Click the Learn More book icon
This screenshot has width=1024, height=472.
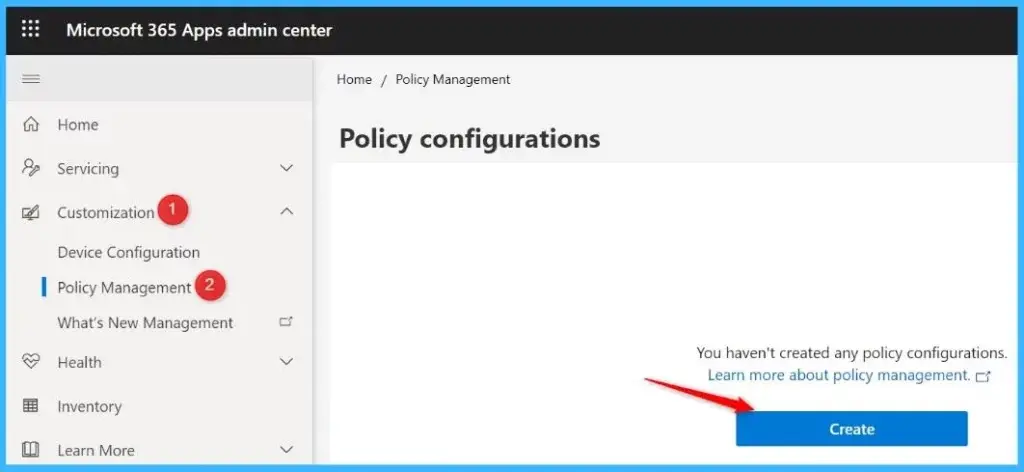[31, 450]
